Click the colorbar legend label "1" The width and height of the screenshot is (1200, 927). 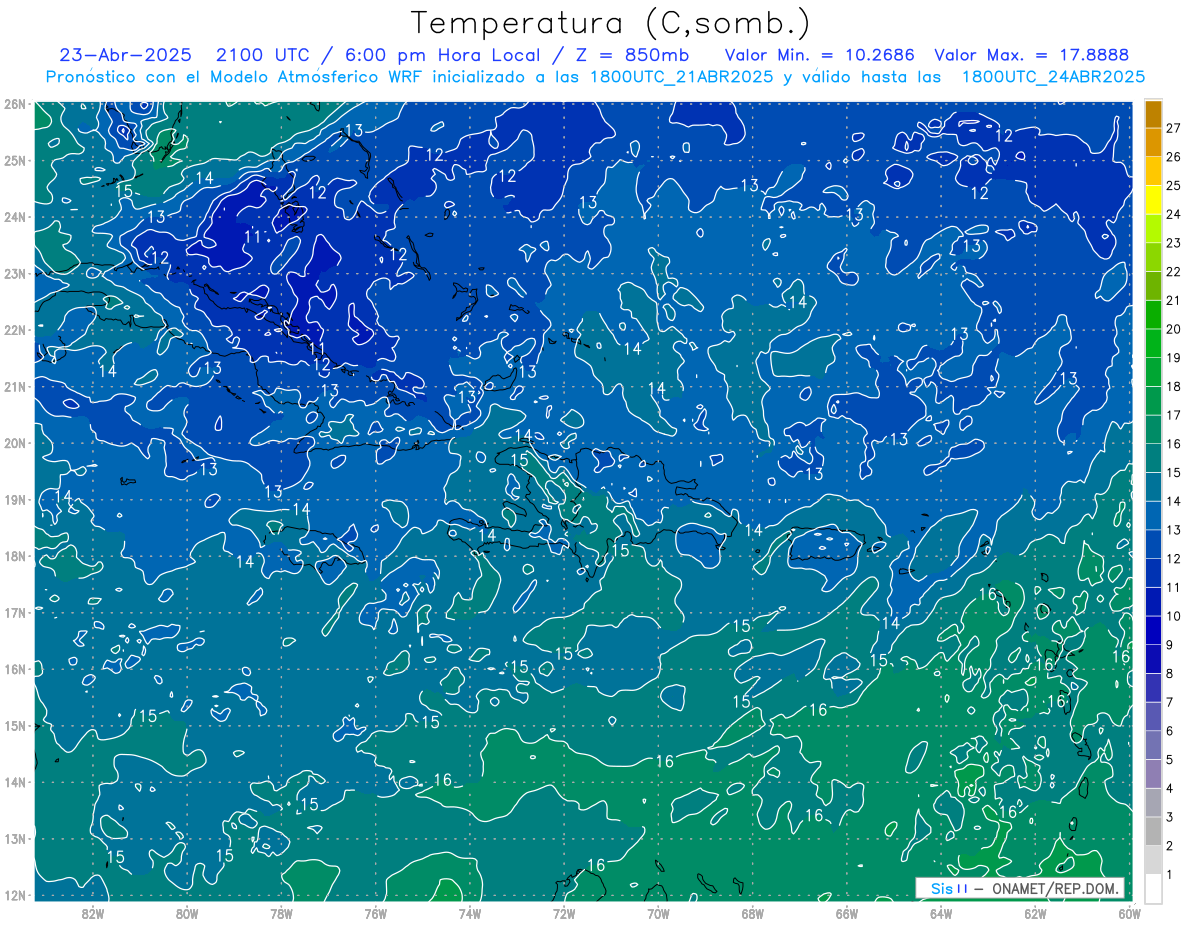tap(1169, 875)
